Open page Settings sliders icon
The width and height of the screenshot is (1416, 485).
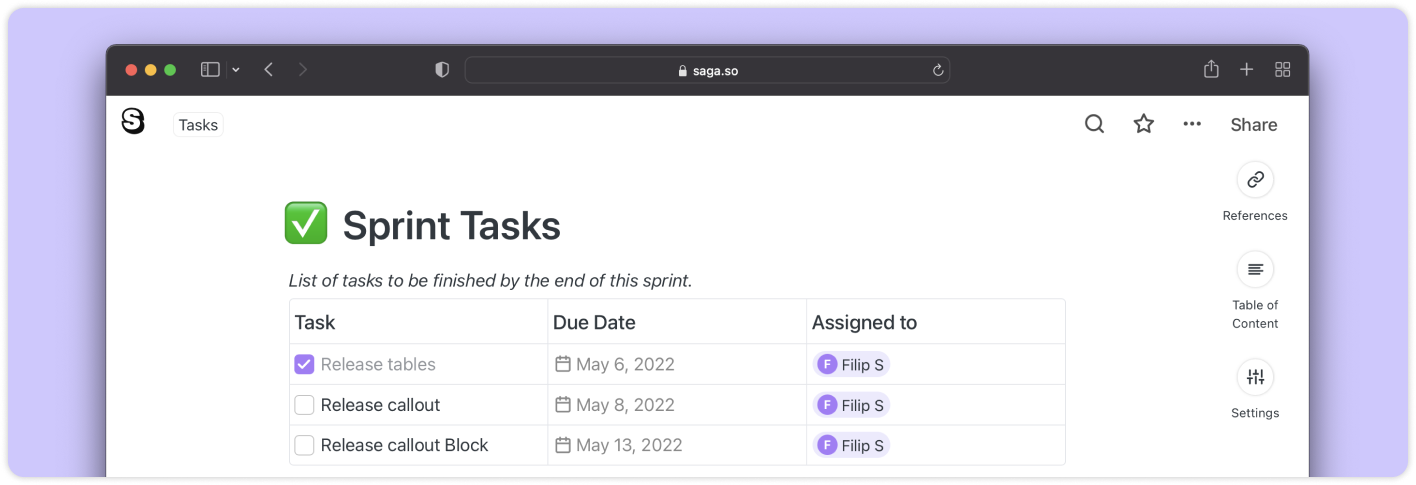(x=1255, y=377)
